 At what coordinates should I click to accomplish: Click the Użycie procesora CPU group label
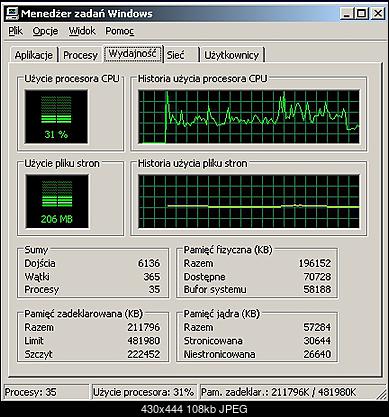[72, 79]
